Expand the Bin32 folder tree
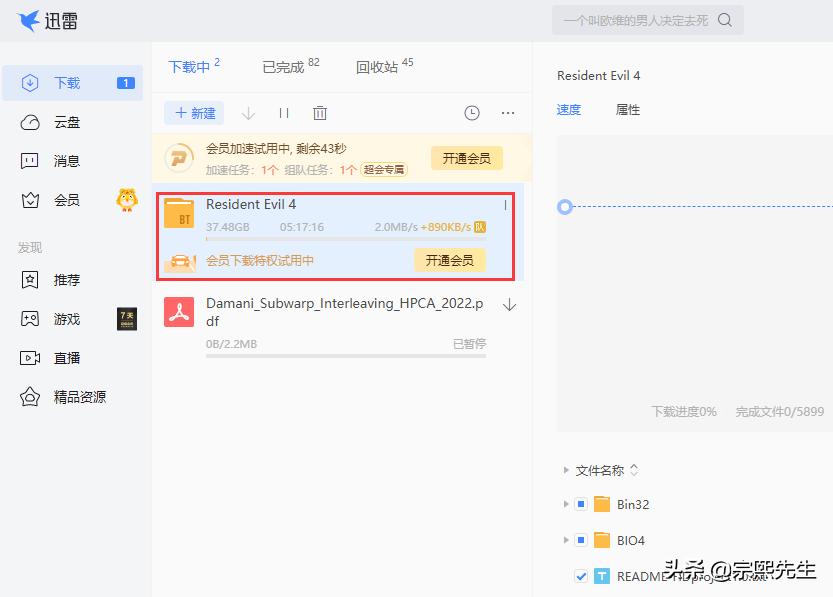The image size is (833, 597). click(566, 504)
